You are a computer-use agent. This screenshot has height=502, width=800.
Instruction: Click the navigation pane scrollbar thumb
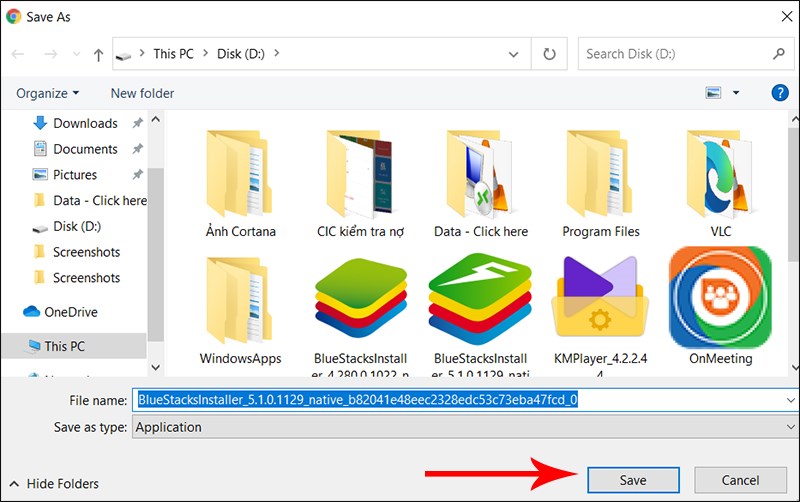[156, 254]
